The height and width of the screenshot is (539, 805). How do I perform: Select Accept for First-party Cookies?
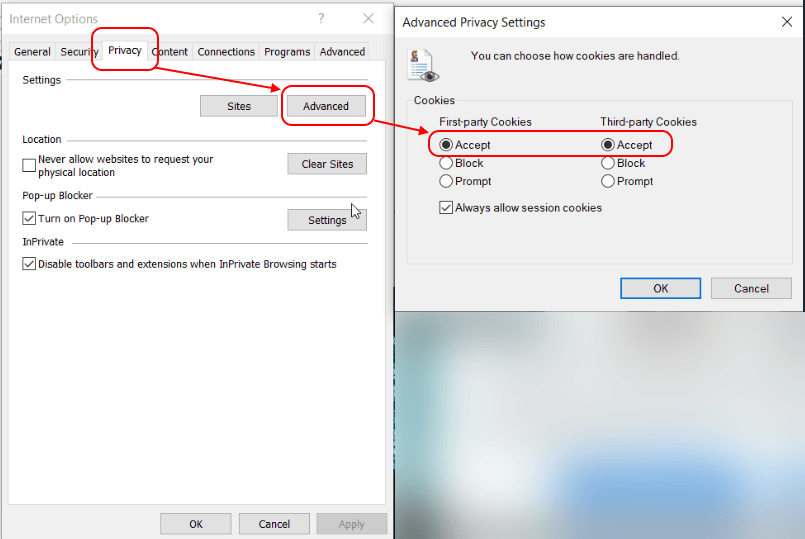point(446,145)
